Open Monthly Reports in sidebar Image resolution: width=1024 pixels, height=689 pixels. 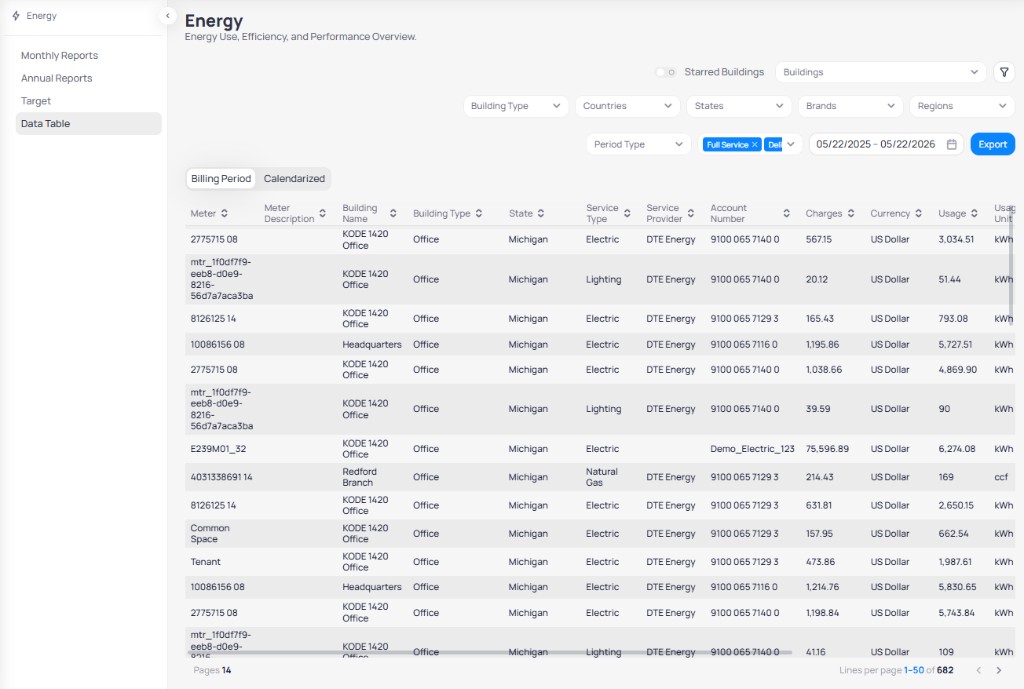coord(59,56)
